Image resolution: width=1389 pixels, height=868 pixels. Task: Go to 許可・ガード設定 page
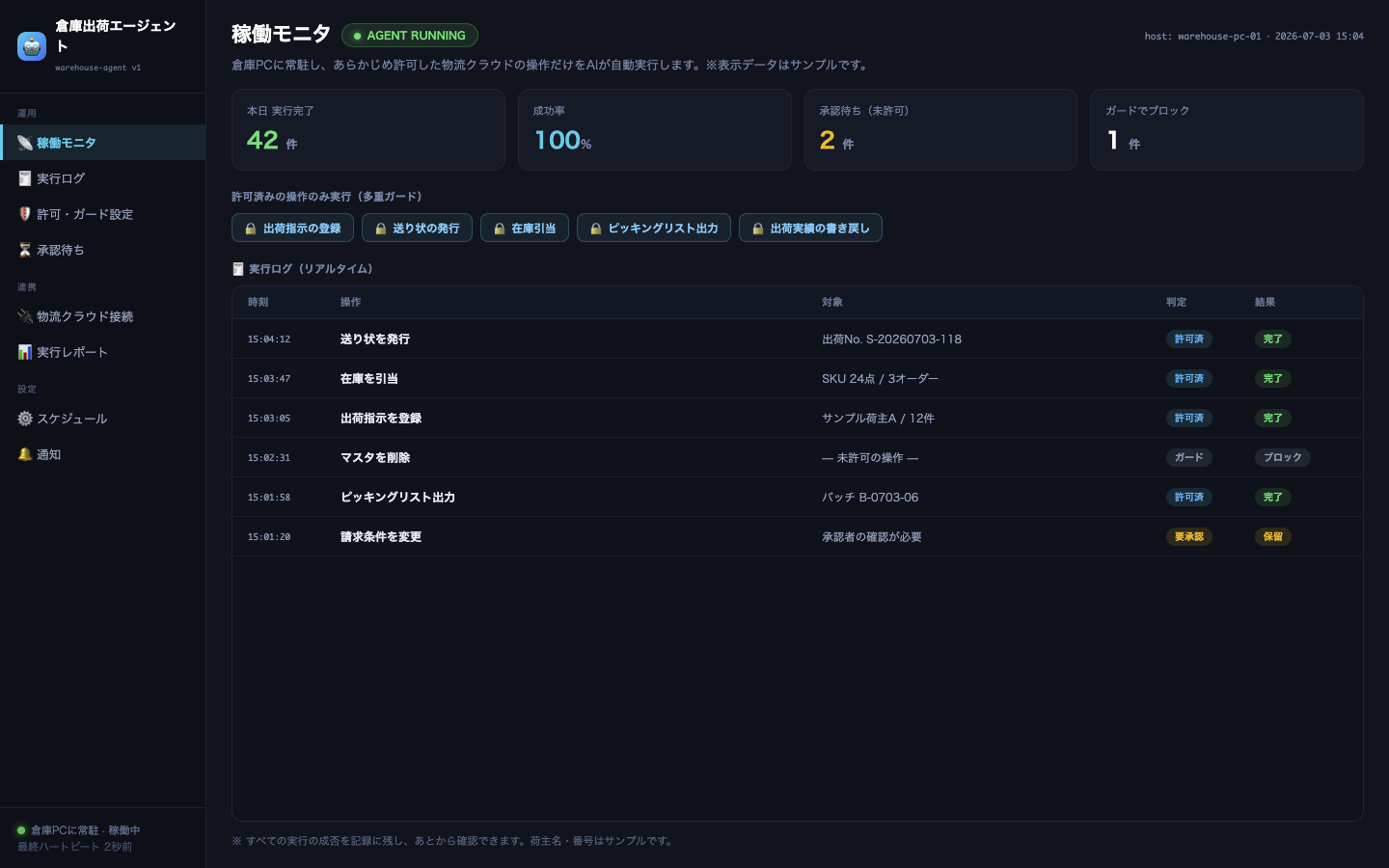[102, 214]
